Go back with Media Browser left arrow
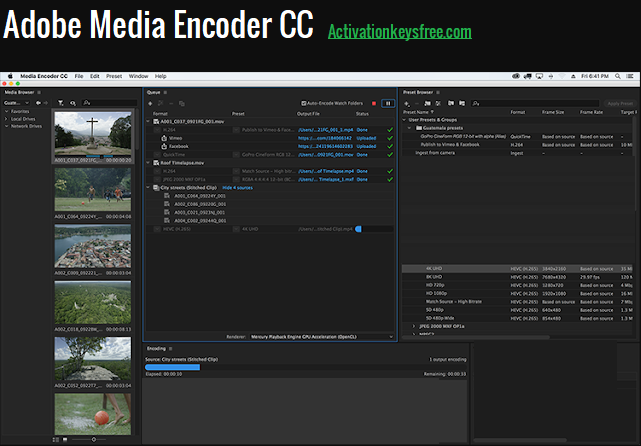Image resolution: width=641 pixels, height=446 pixels. (38, 103)
